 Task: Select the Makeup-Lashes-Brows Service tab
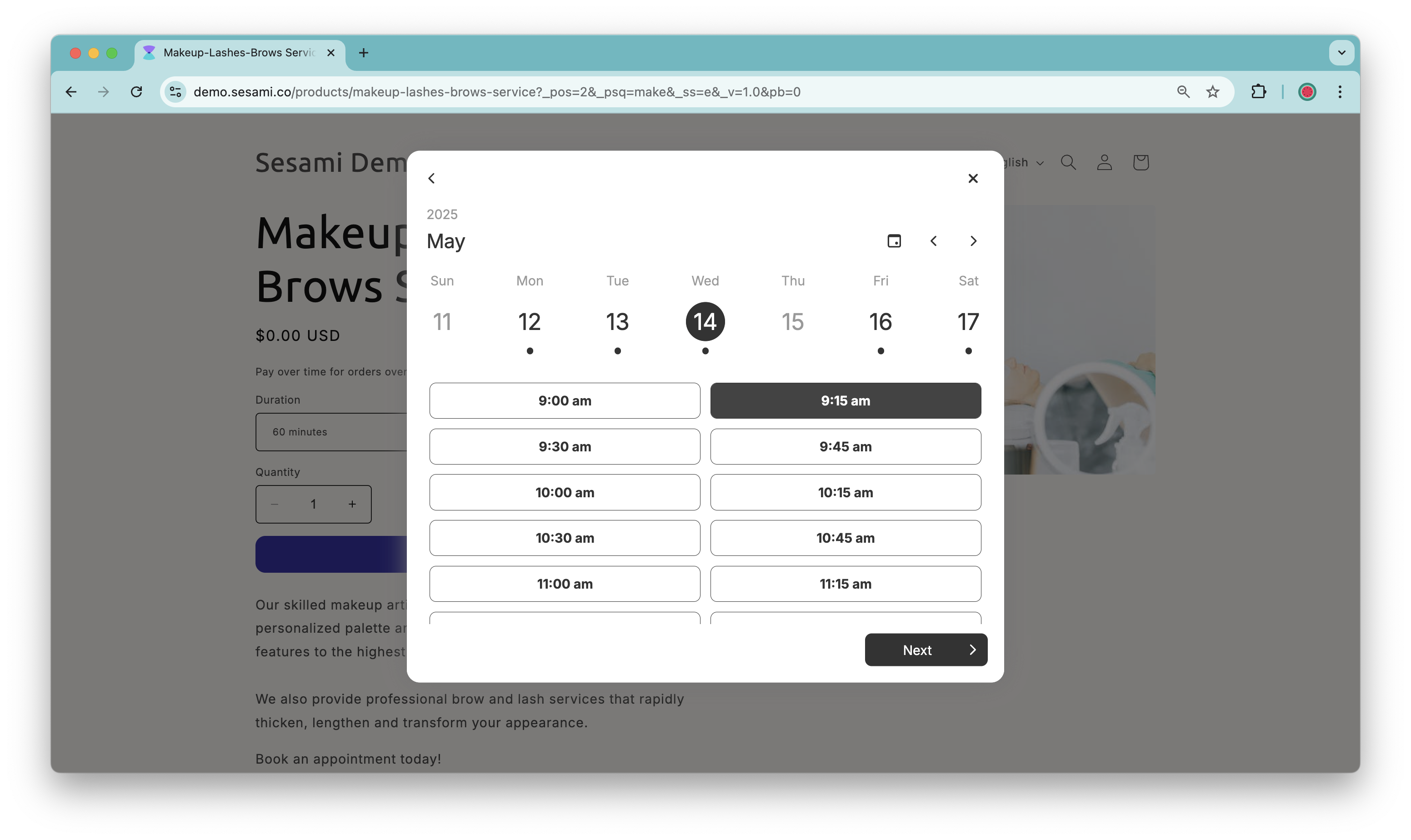240,53
